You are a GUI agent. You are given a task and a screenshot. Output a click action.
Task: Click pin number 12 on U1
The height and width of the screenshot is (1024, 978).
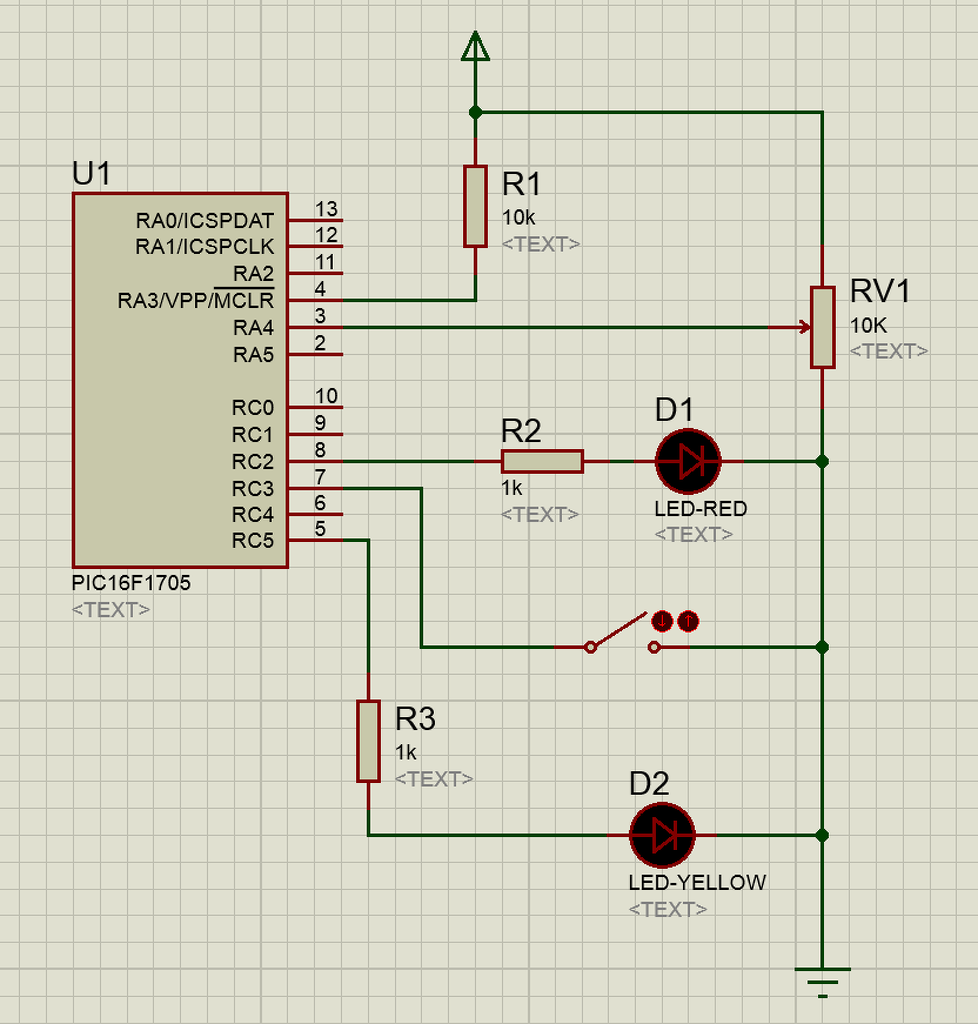326,235
